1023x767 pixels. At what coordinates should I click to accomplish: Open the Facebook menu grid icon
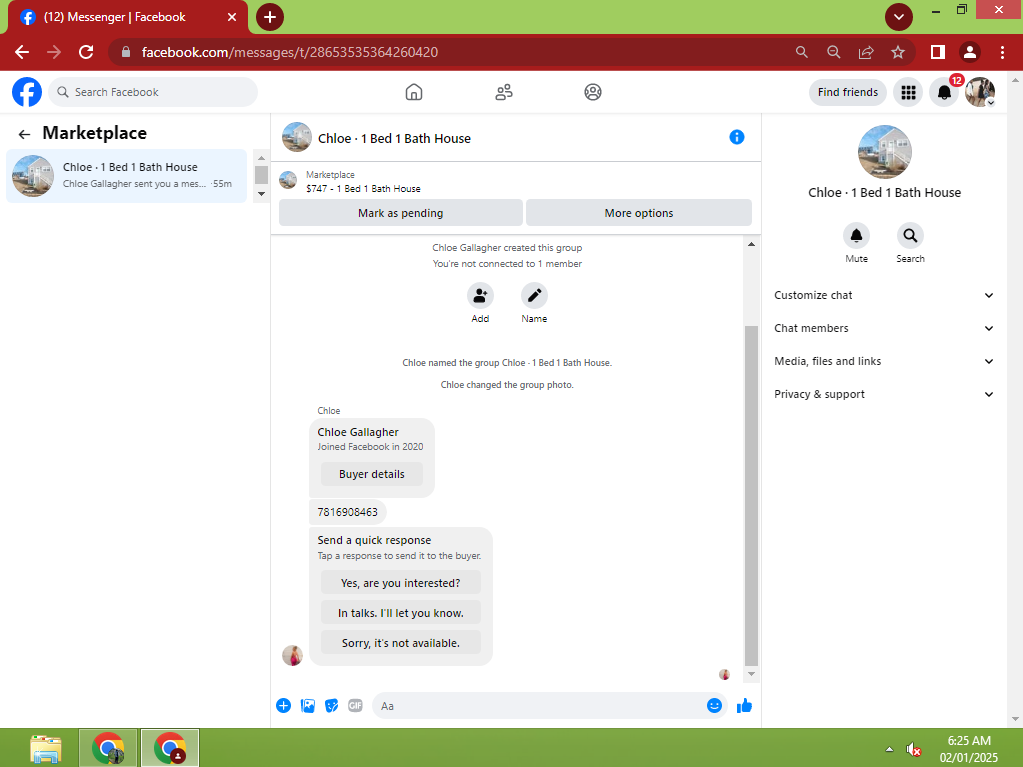click(908, 92)
